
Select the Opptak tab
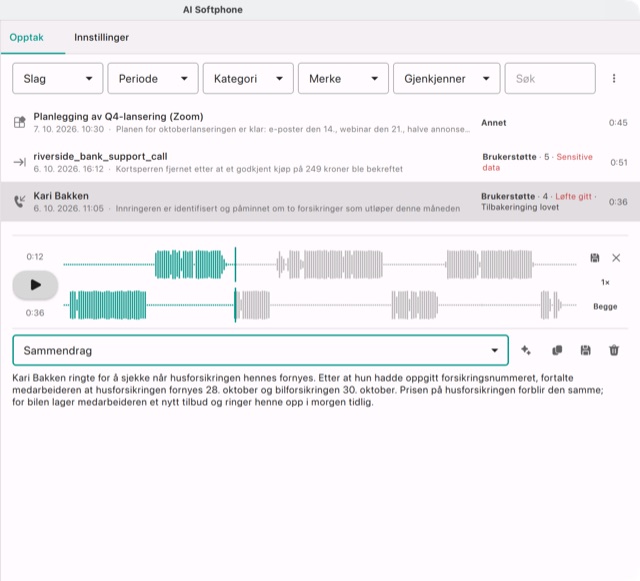point(27,37)
